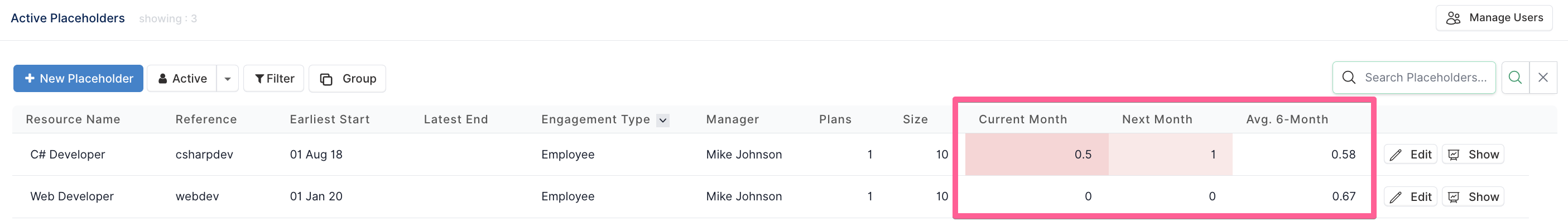The image size is (1568, 221).
Task: Expand the Active dropdown caret
Action: (228, 79)
